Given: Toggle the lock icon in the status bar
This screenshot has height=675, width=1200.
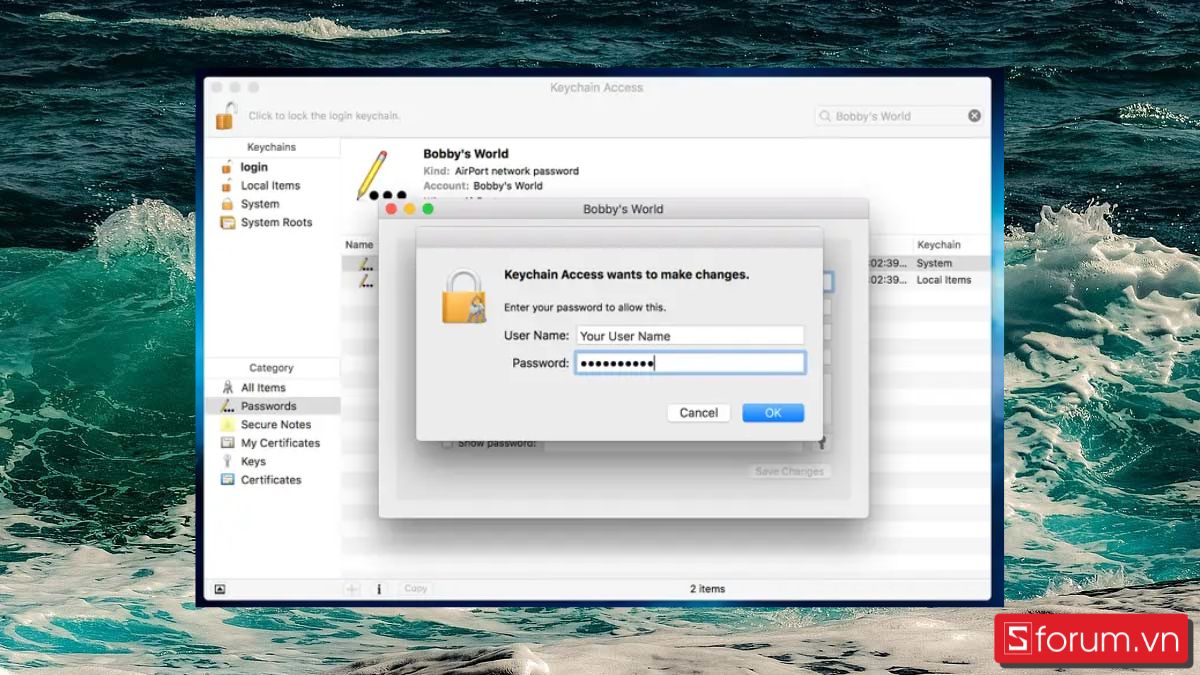Looking at the screenshot, I should 220,589.
